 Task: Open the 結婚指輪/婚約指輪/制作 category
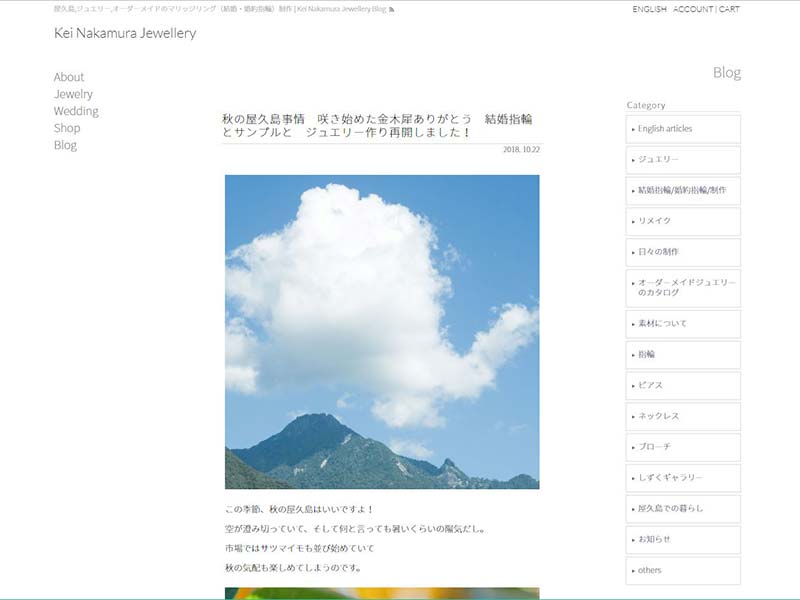pyautogui.click(x=684, y=190)
